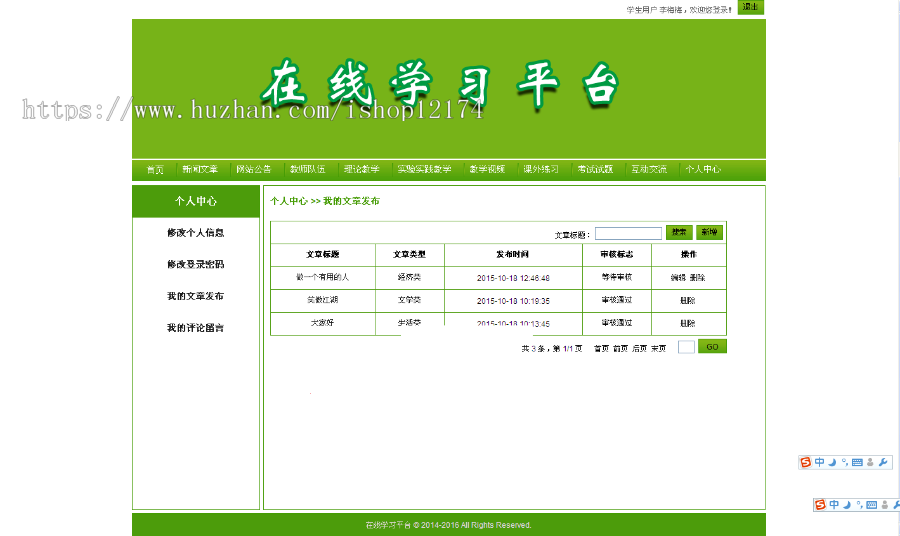The height and width of the screenshot is (536, 900).
Task: Click the 文章类型 column header
Action: coord(409,254)
